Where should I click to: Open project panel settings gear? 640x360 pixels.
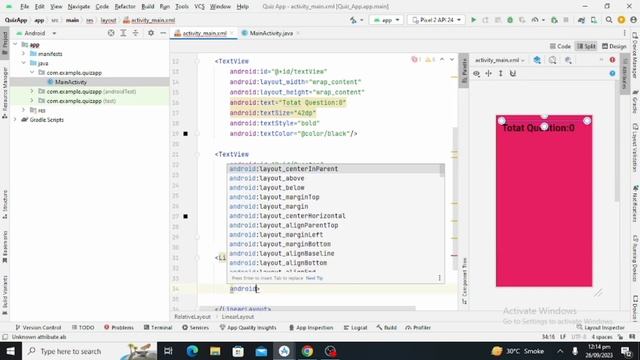pos(151,33)
